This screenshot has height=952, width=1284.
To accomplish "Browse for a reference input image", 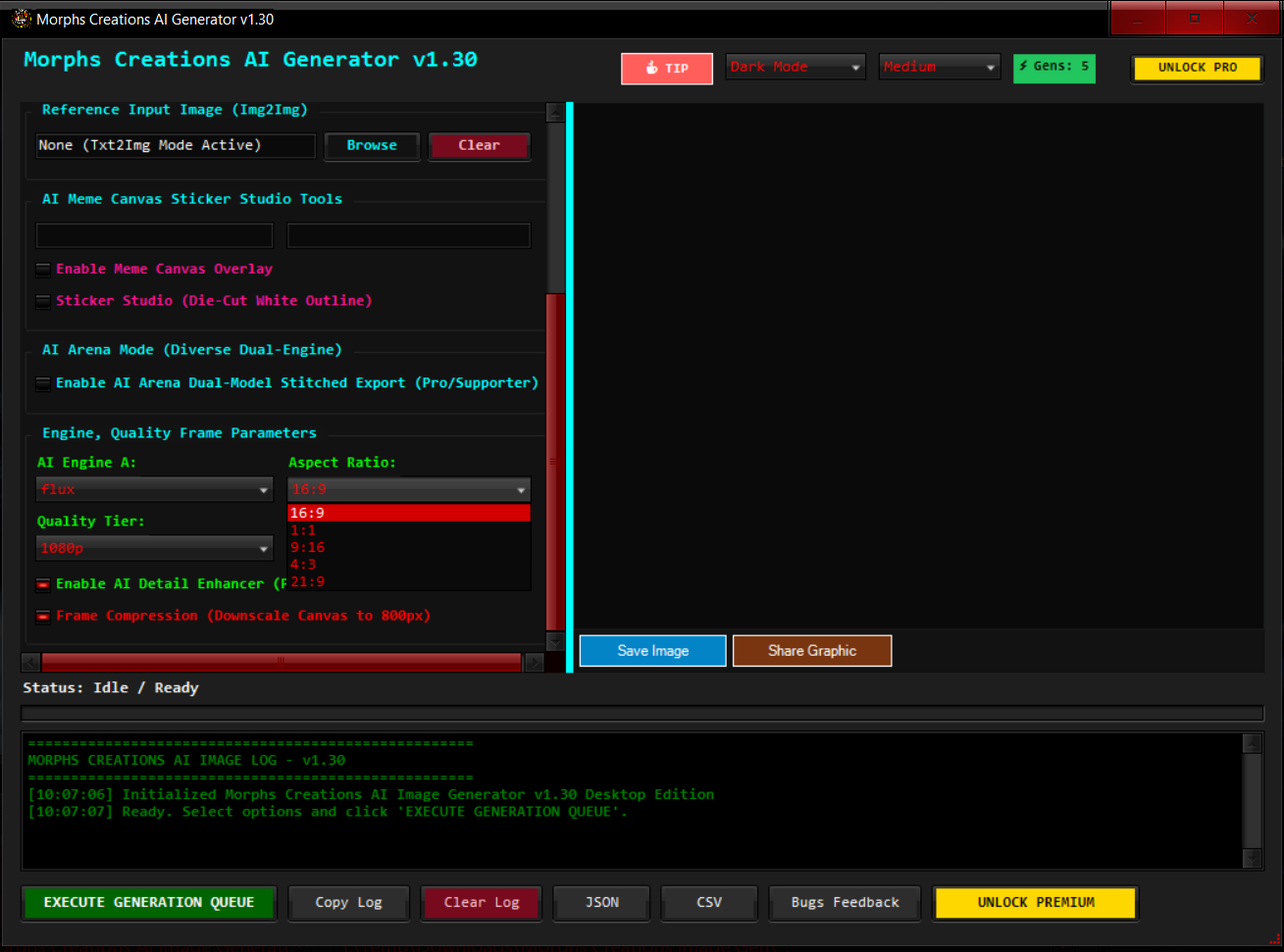I will click(372, 145).
